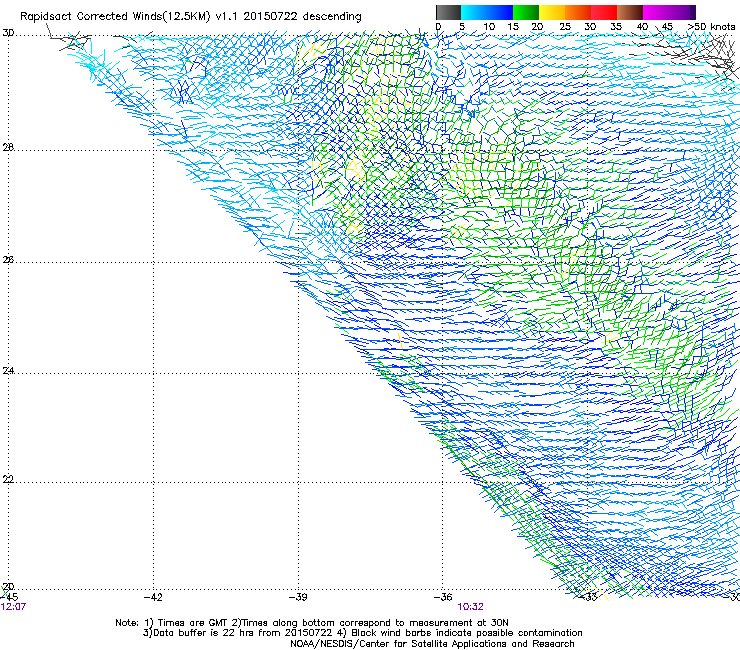Click the latitude label 28
Image resolution: width=740 pixels, height=650 pixels.
coord(8,148)
